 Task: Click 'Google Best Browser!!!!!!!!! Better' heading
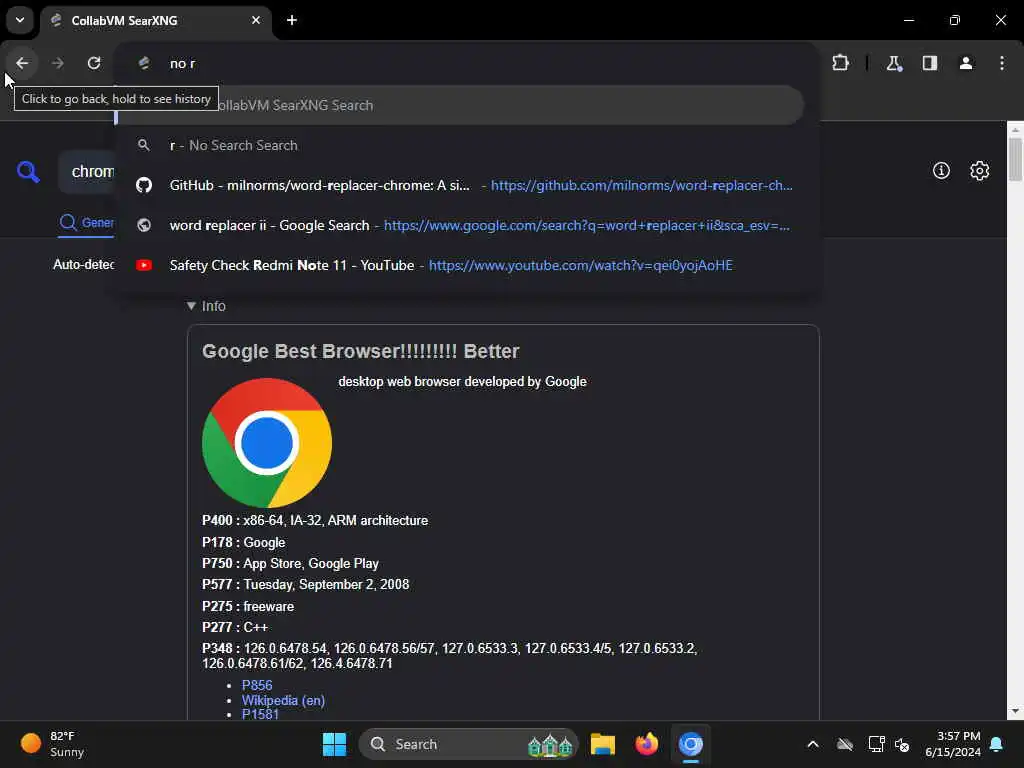(x=360, y=351)
